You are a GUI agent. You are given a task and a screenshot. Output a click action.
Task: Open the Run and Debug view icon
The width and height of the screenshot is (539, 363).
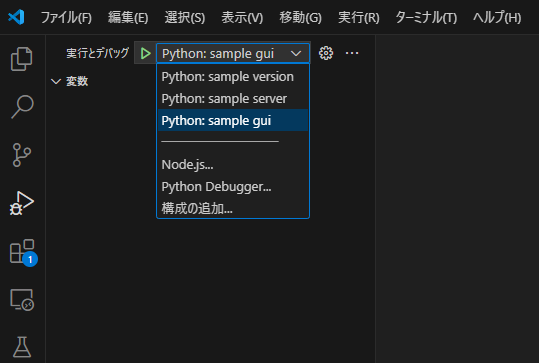pos(22,203)
